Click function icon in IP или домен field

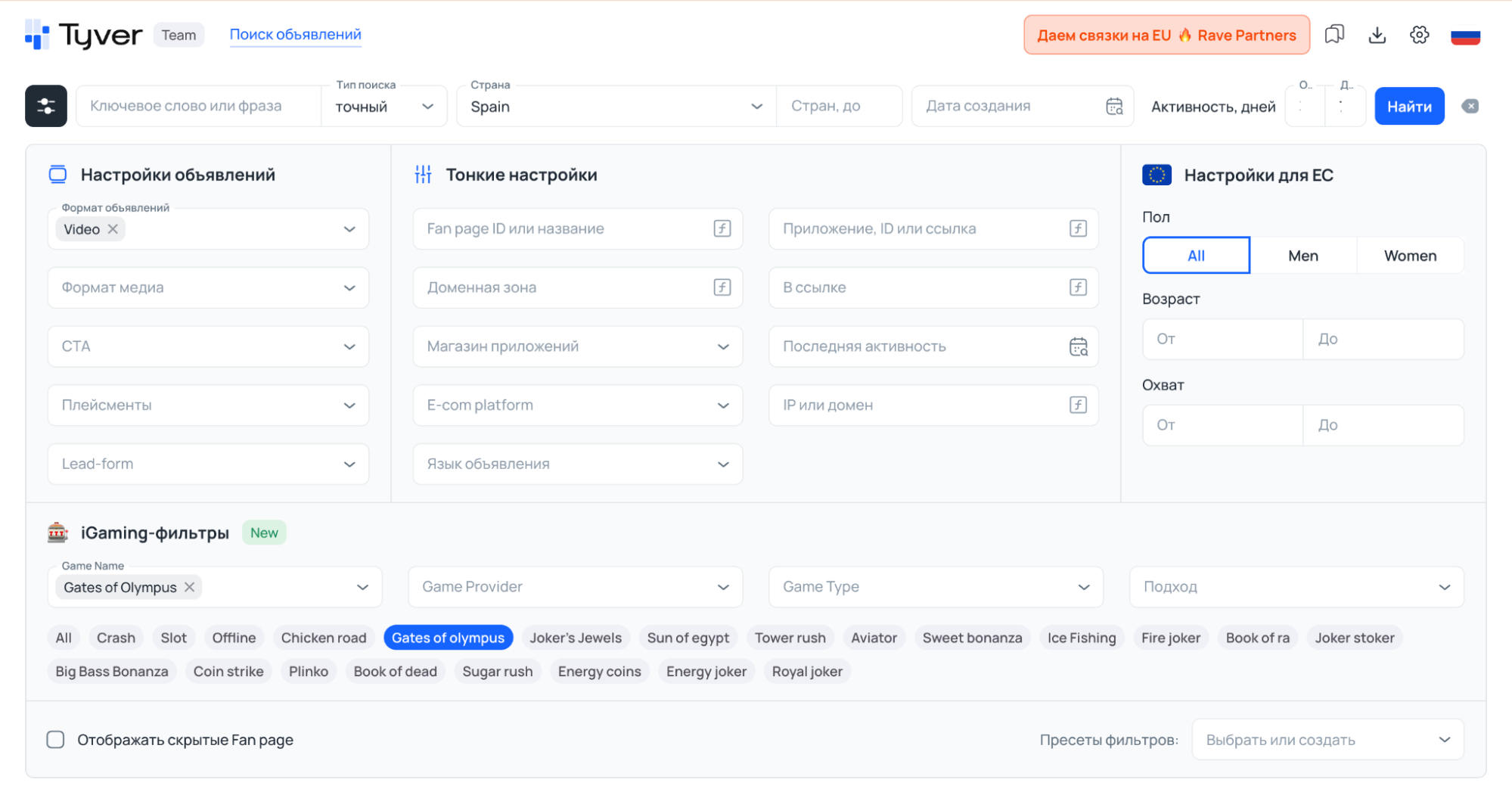tap(1079, 405)
